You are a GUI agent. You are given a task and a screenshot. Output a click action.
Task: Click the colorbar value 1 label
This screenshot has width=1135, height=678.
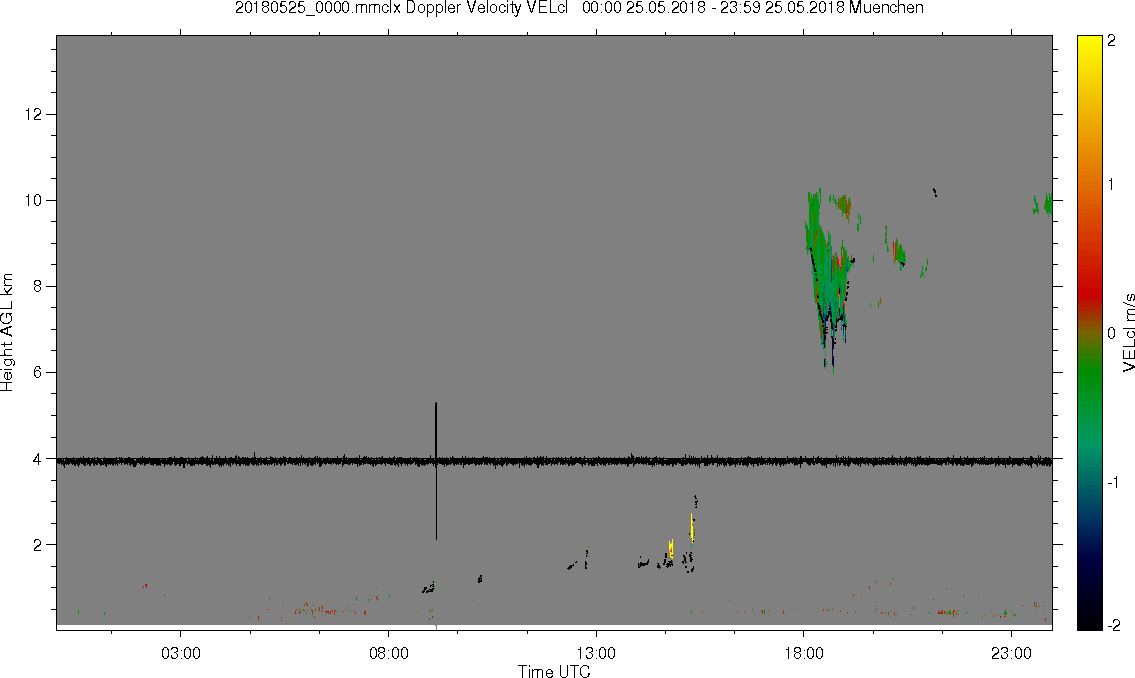coord(1111,185)
